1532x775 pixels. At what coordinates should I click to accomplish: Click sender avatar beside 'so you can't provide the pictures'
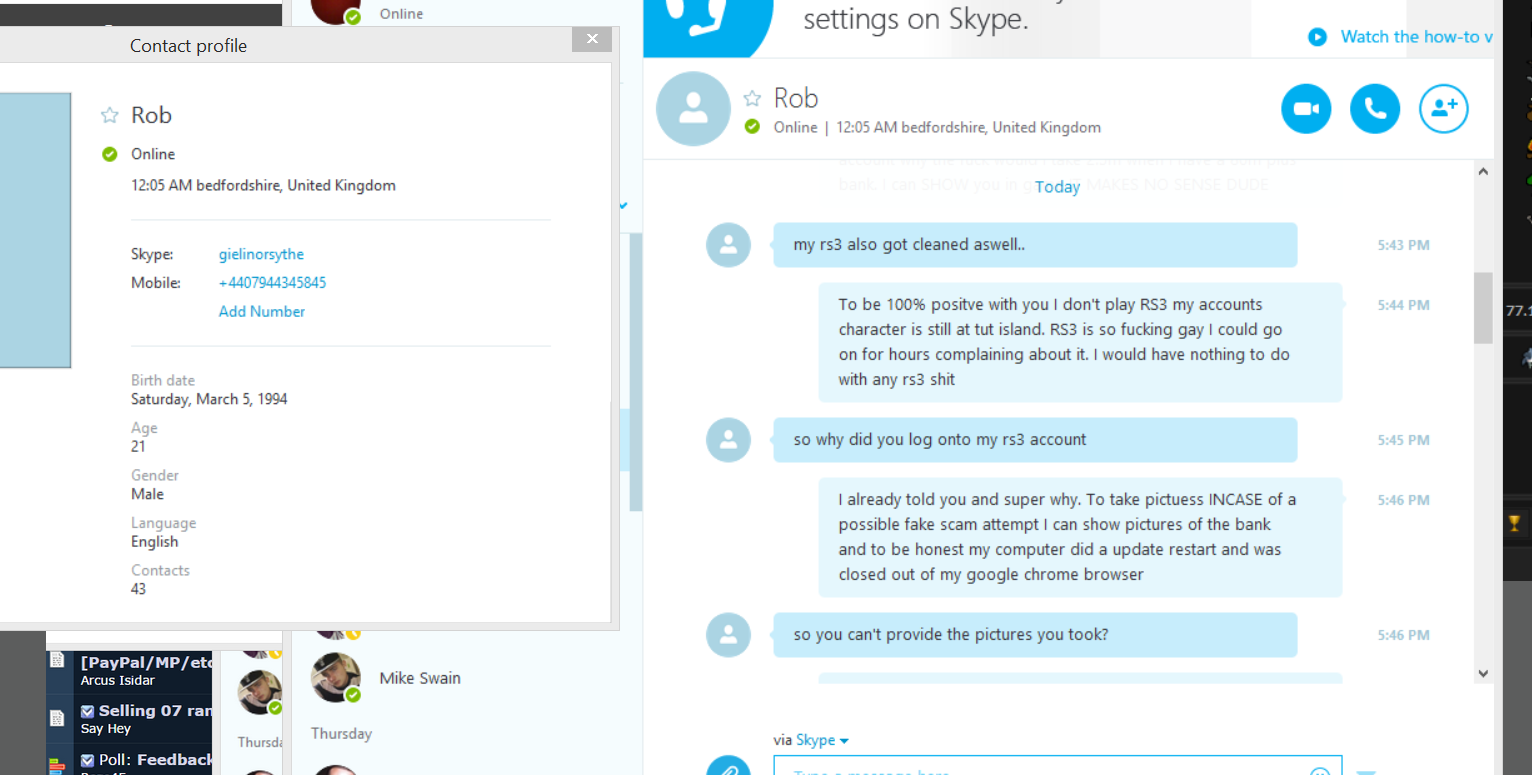(728, 635)
